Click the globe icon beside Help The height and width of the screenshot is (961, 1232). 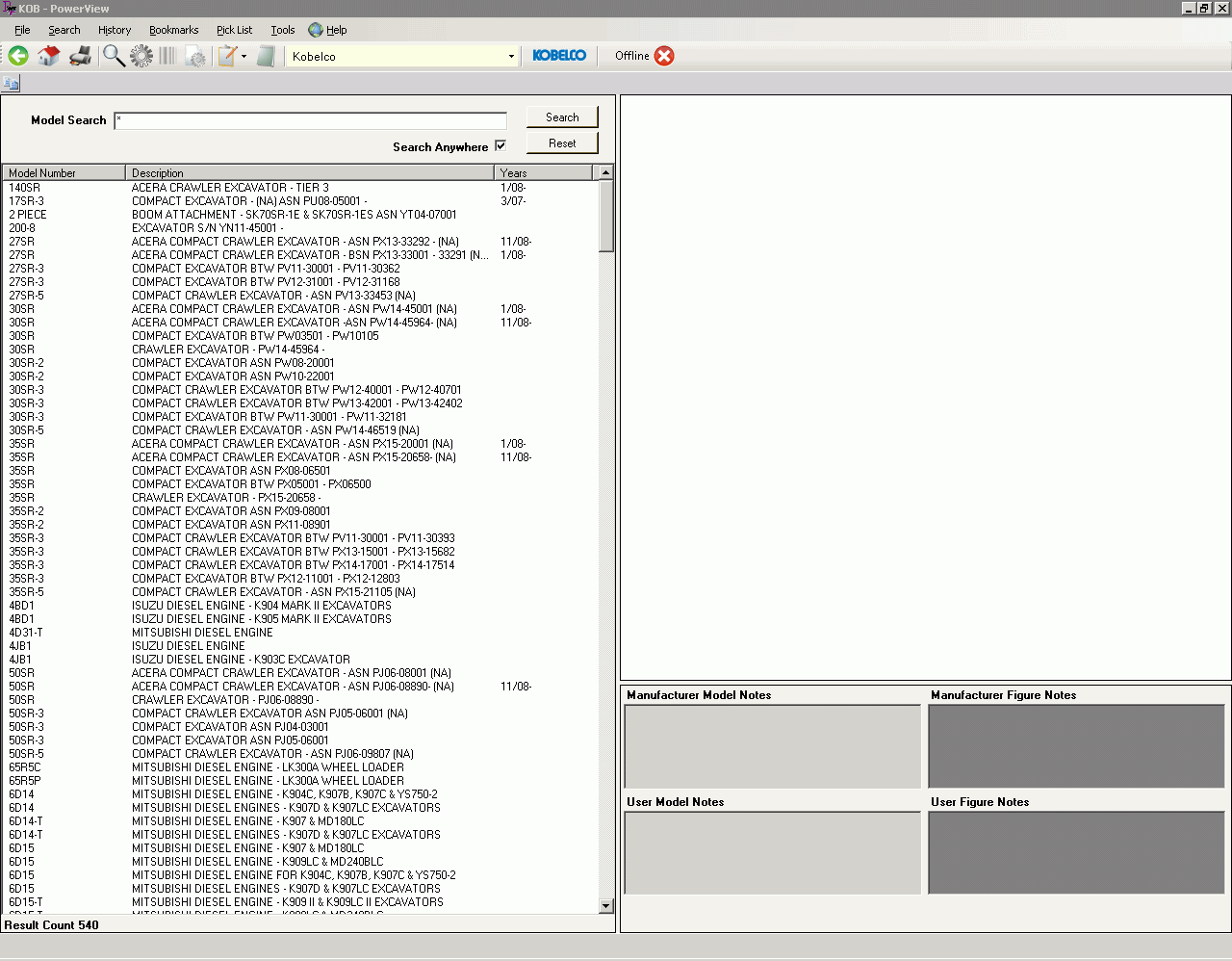(316, 30)
